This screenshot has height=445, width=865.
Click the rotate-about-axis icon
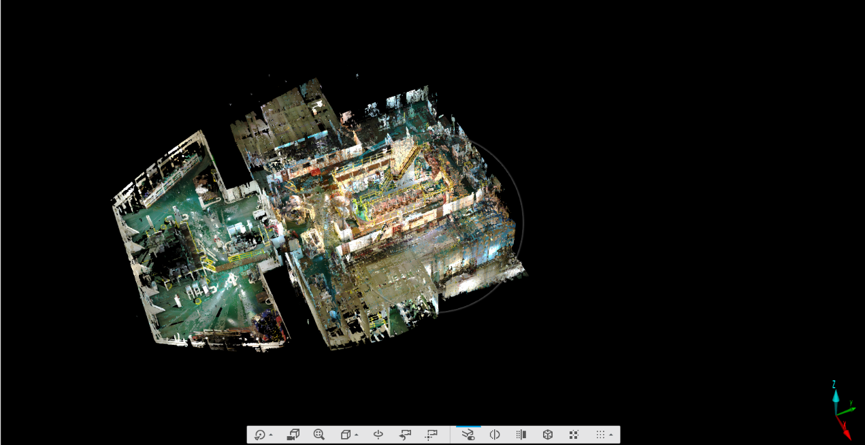(378, 435)
